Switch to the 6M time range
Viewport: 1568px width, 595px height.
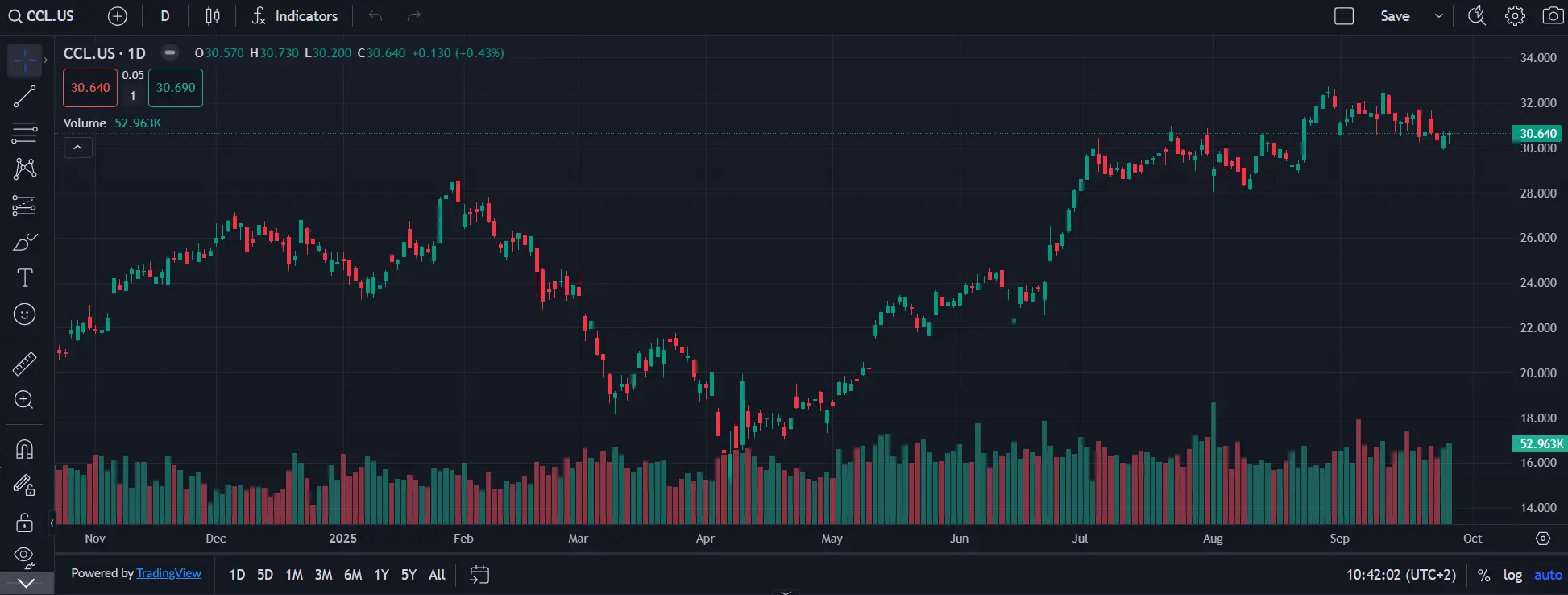353,575
